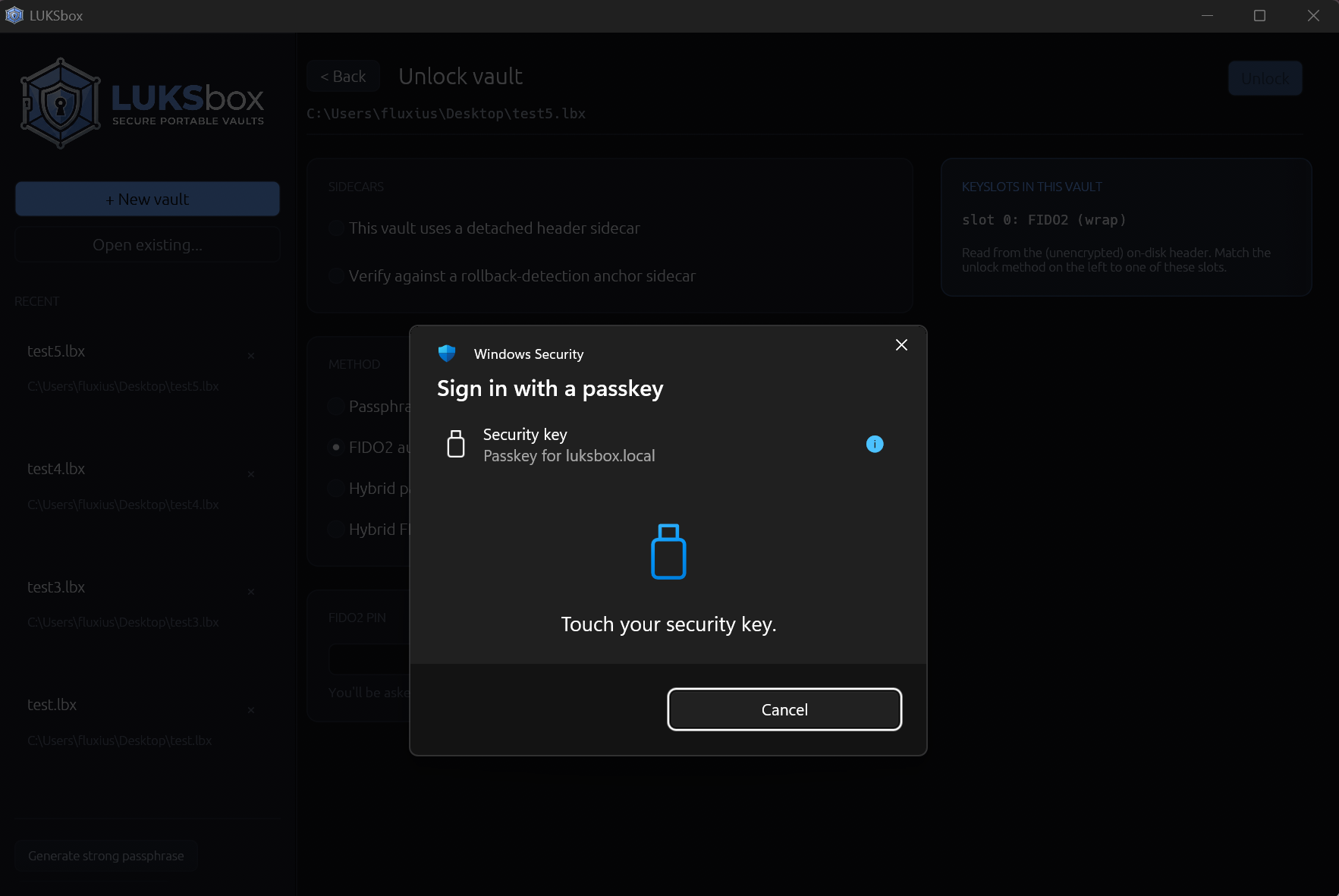
Task: Remove test4.lbx from recent list
Action: pyautogui.click(x=251, y=474)
